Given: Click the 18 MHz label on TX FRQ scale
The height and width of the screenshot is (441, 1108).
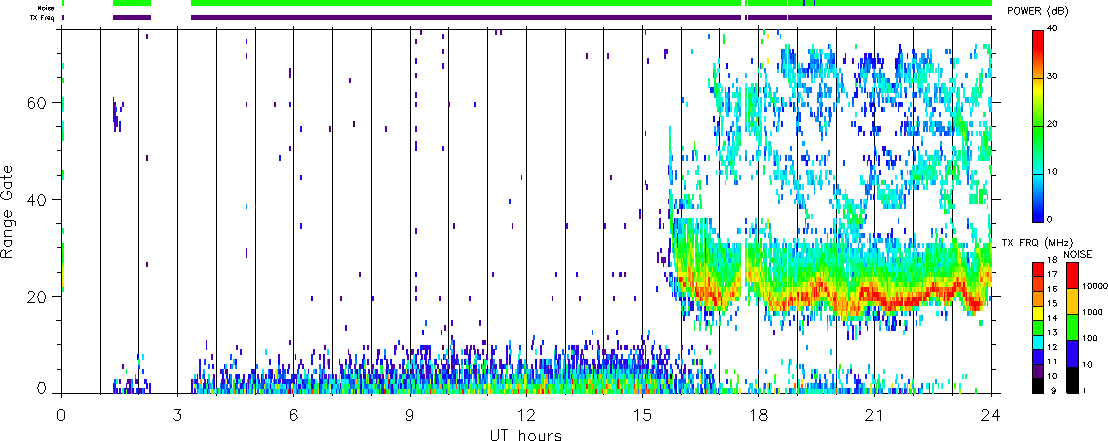Looking at the screenshot, I should 1053,260.
